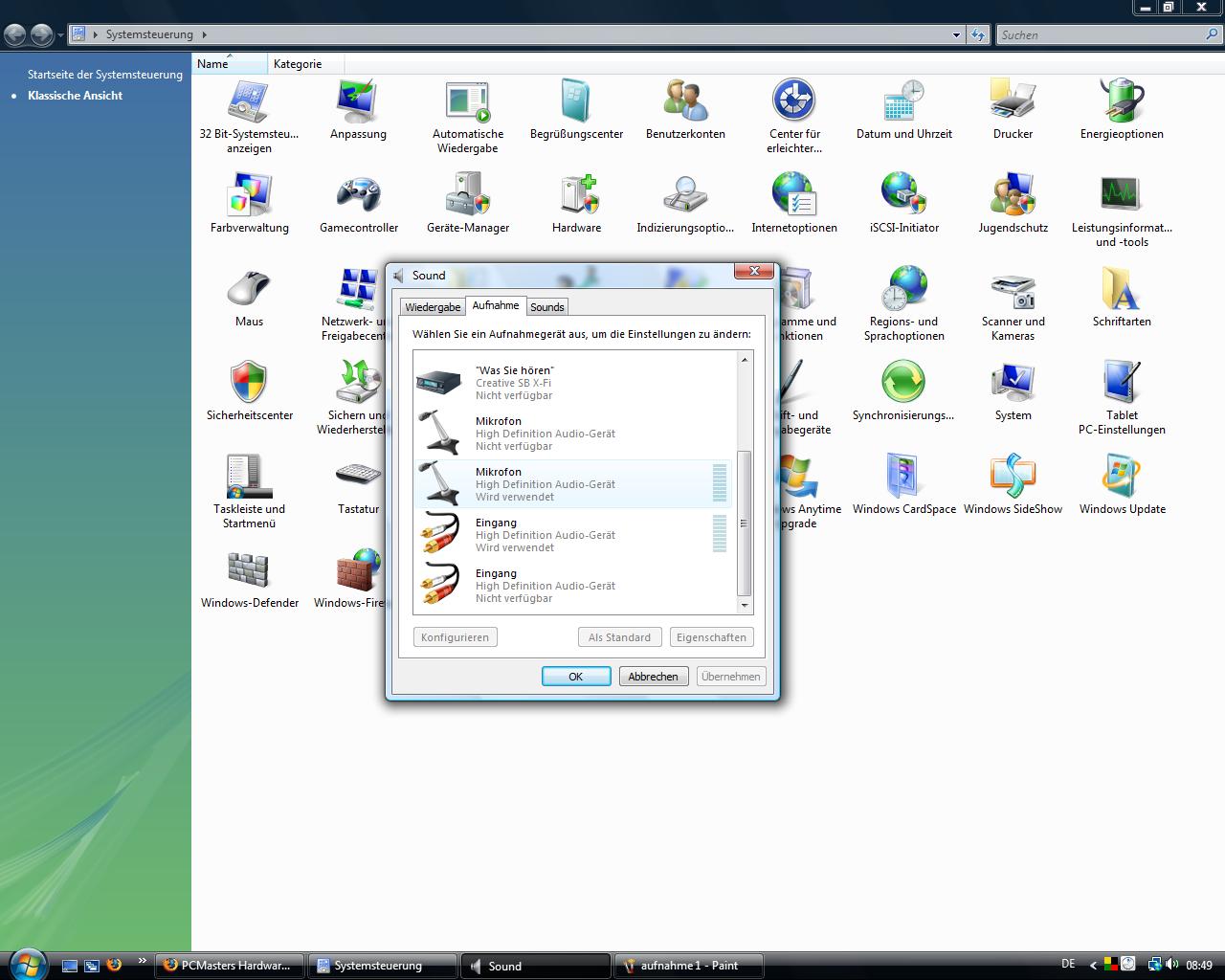Screen dimensions: 1225x980
Task: Open the Geräte-Manager
Action: (468, 203)
